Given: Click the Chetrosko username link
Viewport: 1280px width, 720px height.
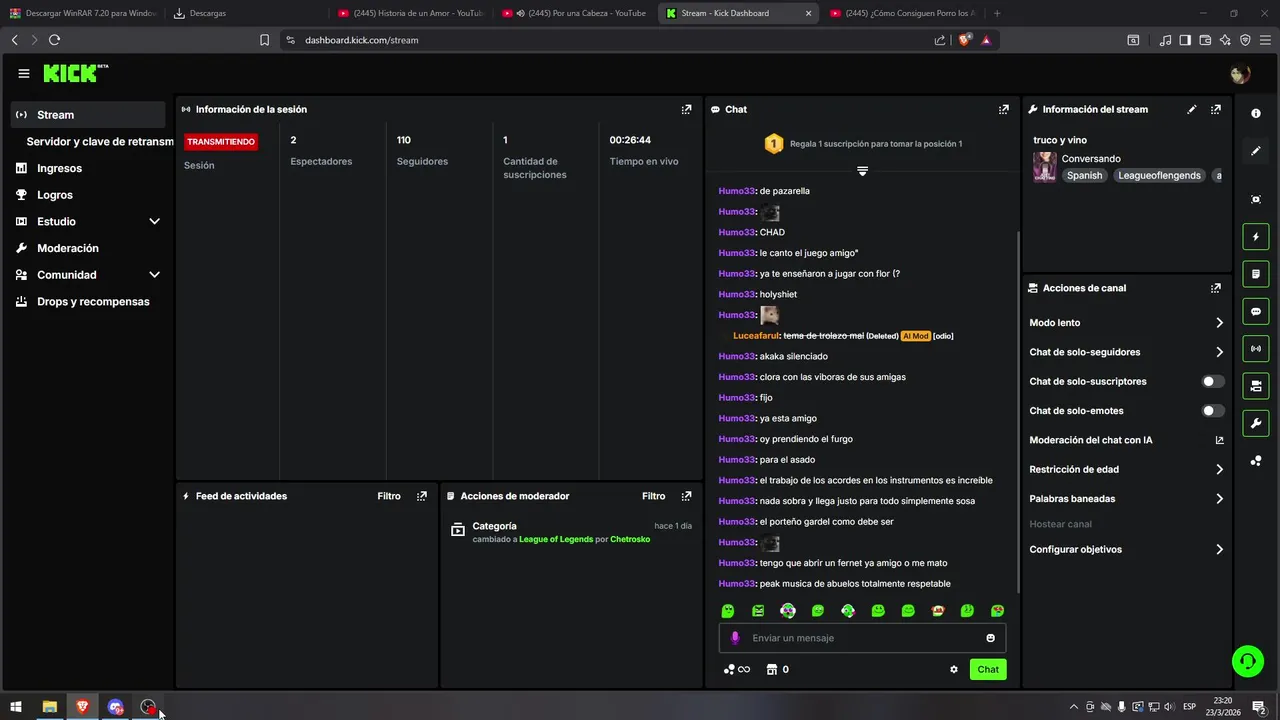Looking at the screenshot, I should (x=630, y=540).
